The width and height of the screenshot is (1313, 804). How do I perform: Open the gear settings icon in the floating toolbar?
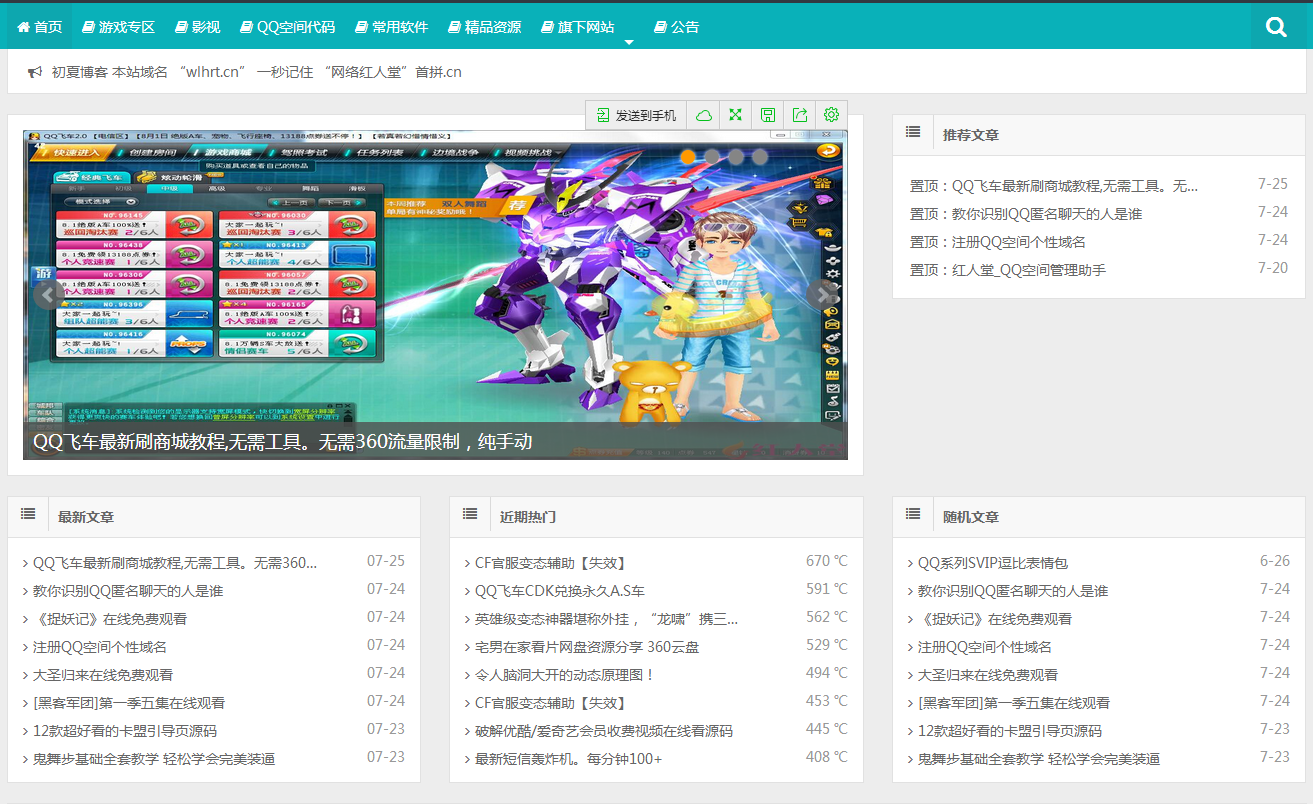coord(831,115)
